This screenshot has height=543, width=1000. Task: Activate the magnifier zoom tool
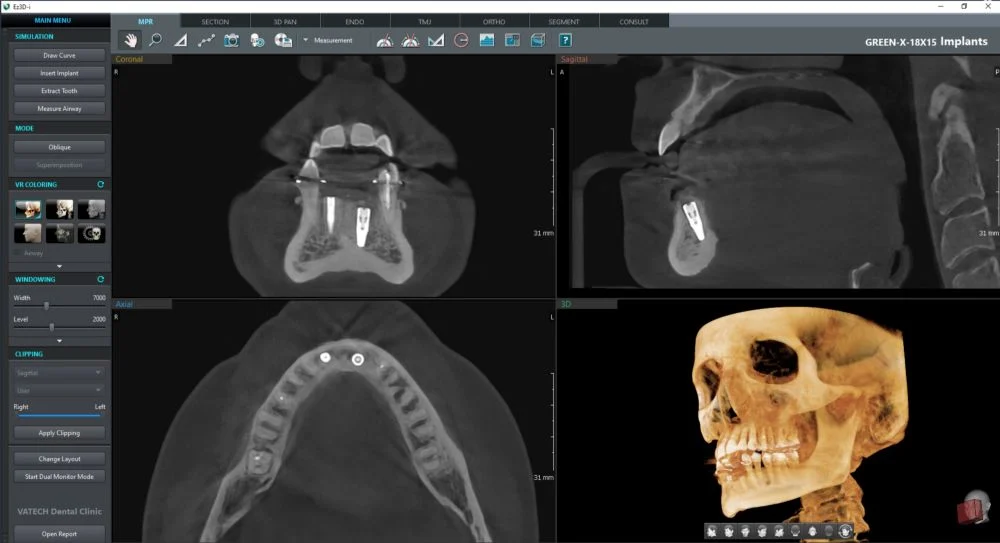[155, 40]
